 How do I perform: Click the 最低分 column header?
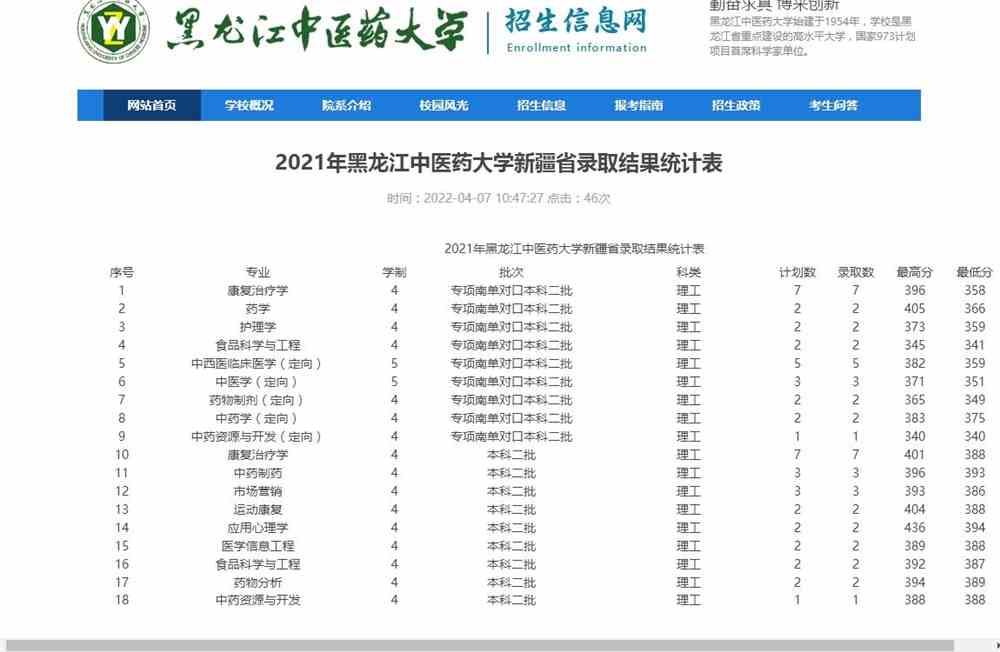tap(974, 272)
